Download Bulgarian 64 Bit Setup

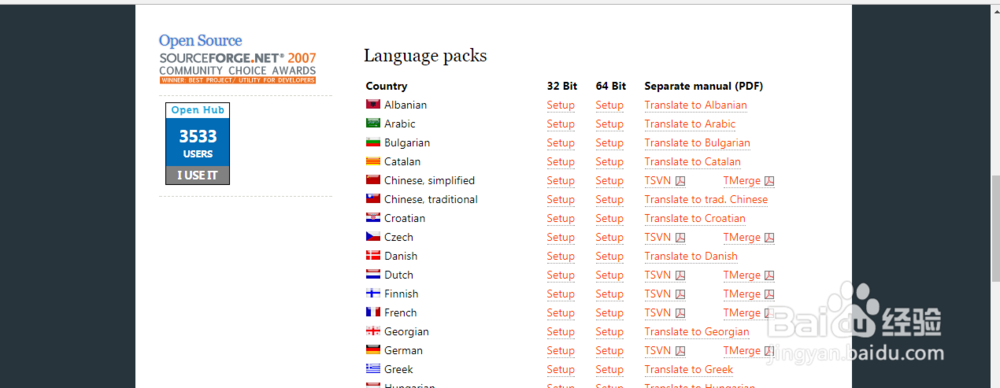[609, 143]
